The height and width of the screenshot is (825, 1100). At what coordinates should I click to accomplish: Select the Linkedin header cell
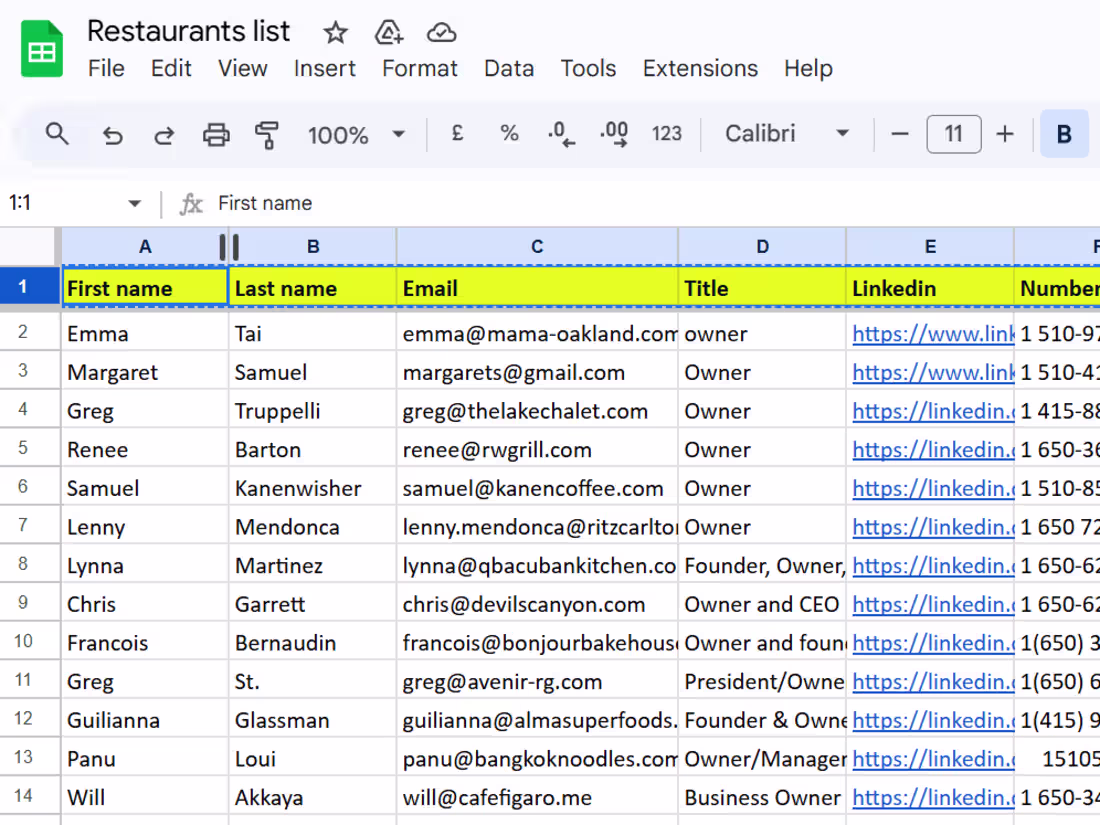click(x=930, y=288)
